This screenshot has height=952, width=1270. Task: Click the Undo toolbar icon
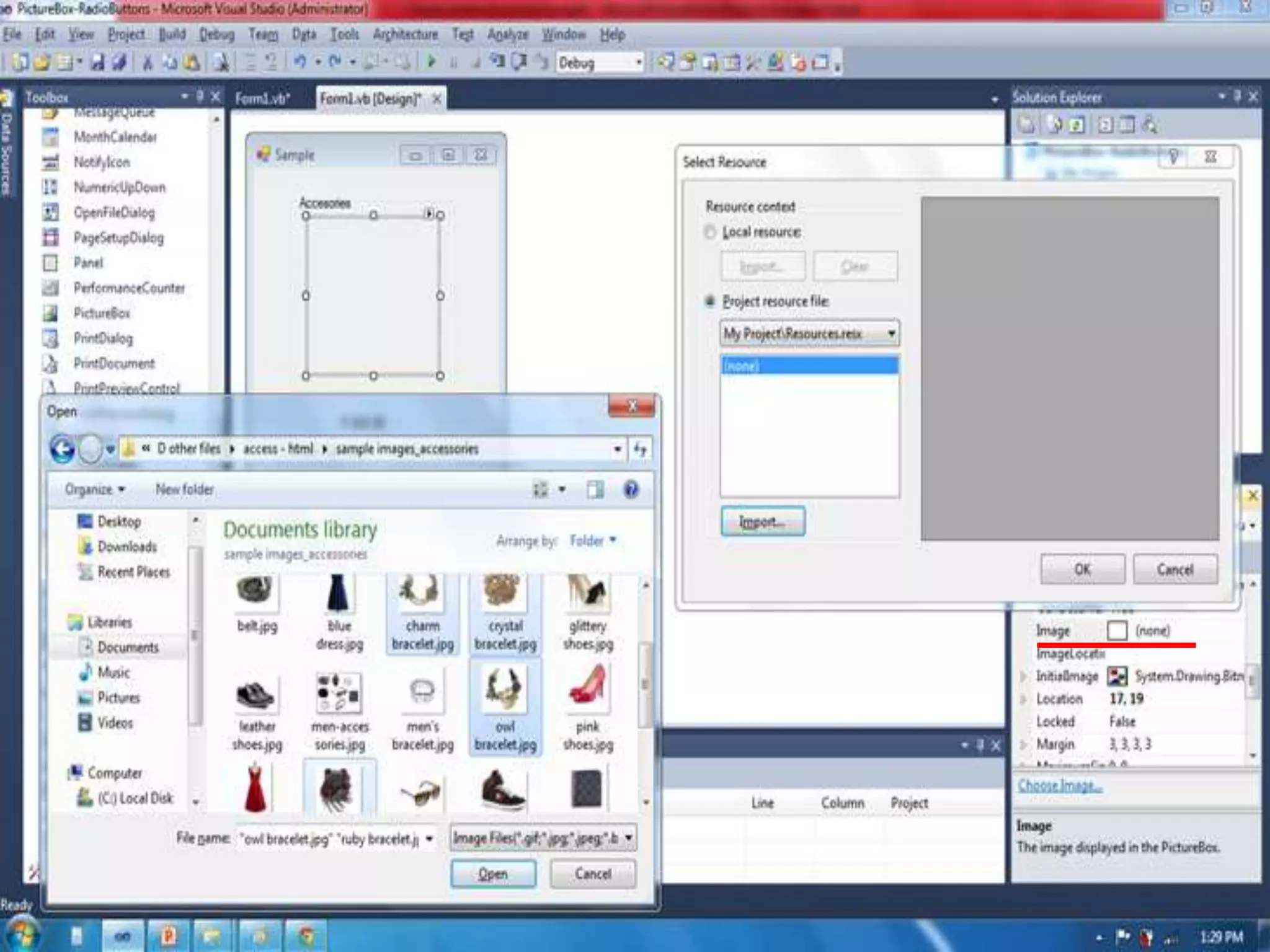coord(300,61)
